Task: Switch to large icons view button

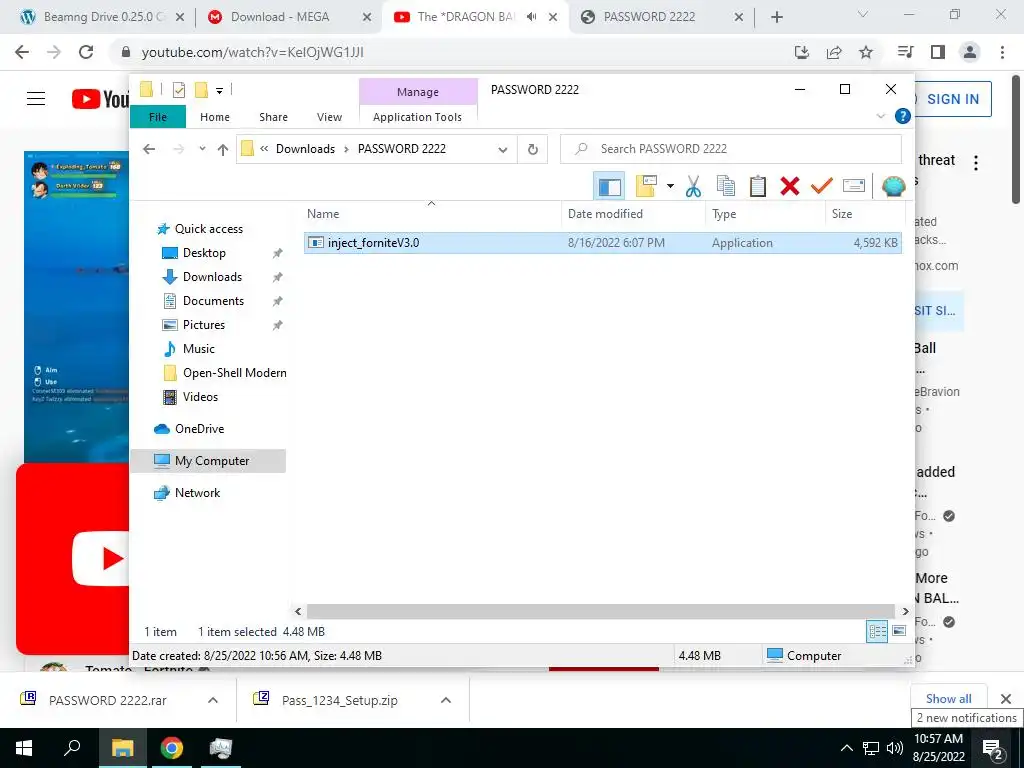Action: coord(899,631)
